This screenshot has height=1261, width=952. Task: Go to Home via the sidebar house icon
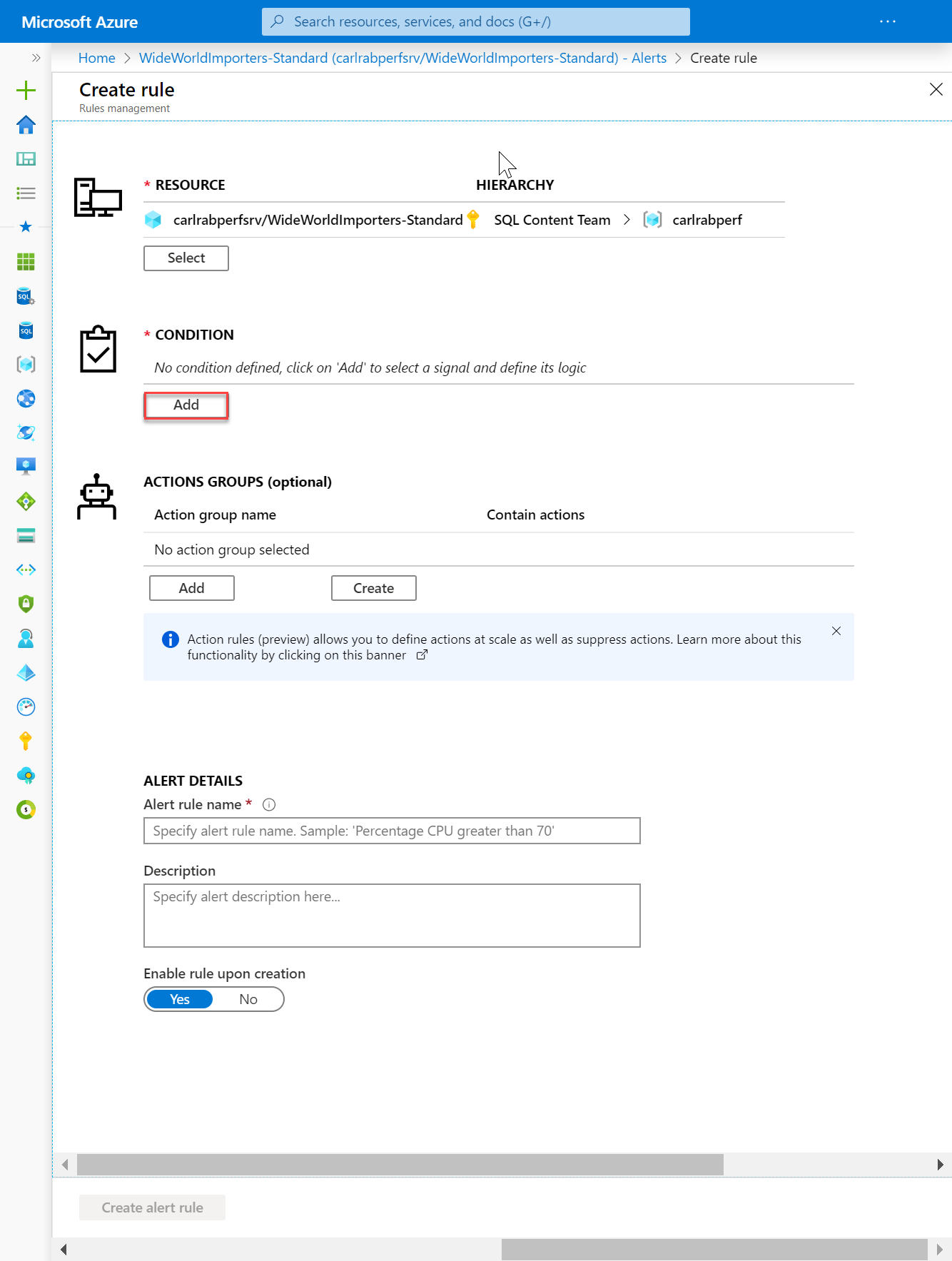pyautogui.click(x=26, y=124)
